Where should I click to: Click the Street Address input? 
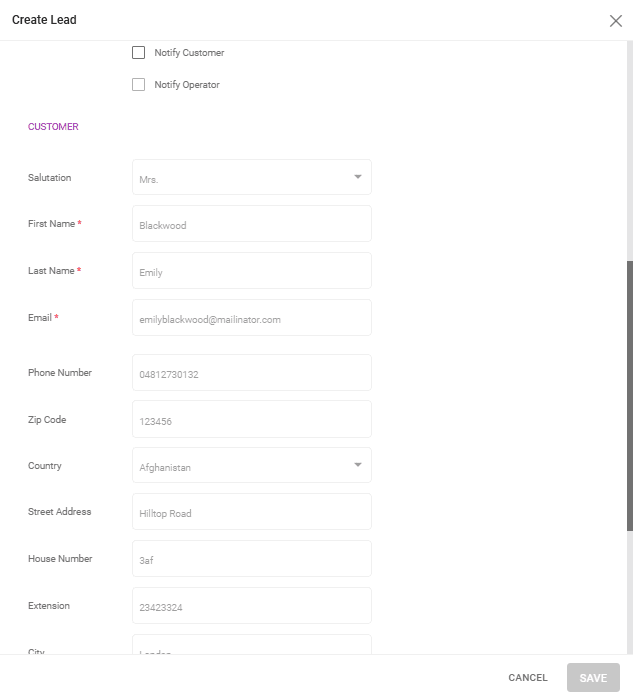251,512
